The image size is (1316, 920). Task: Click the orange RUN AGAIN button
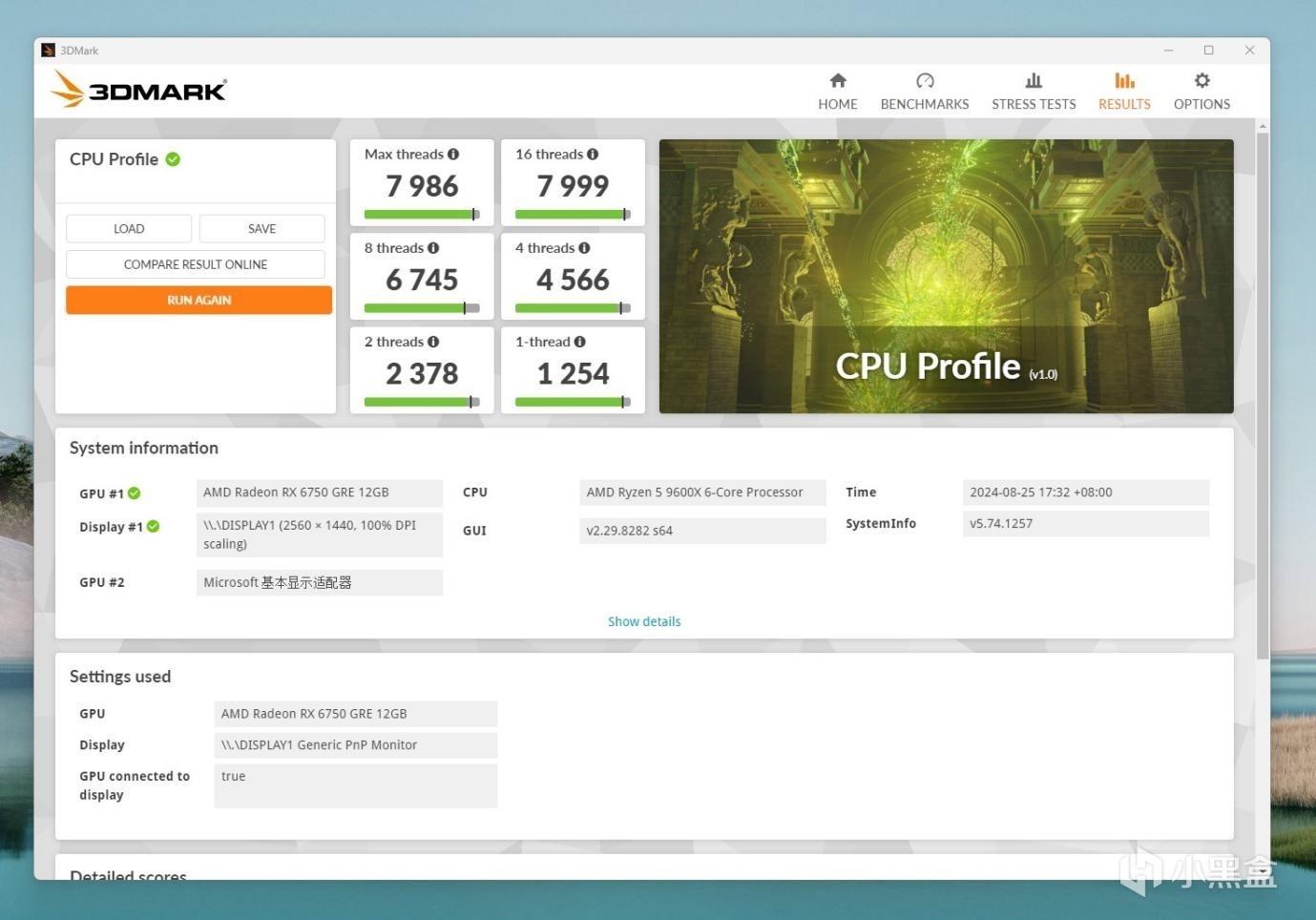pyautogui.click(x=198, y=300)
